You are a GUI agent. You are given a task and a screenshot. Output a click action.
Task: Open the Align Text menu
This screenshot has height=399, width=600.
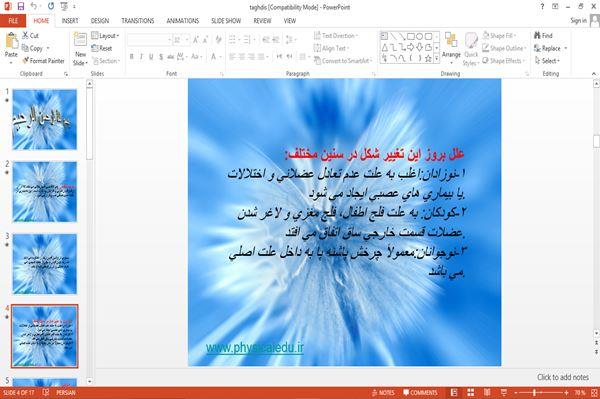coord(331,48)
